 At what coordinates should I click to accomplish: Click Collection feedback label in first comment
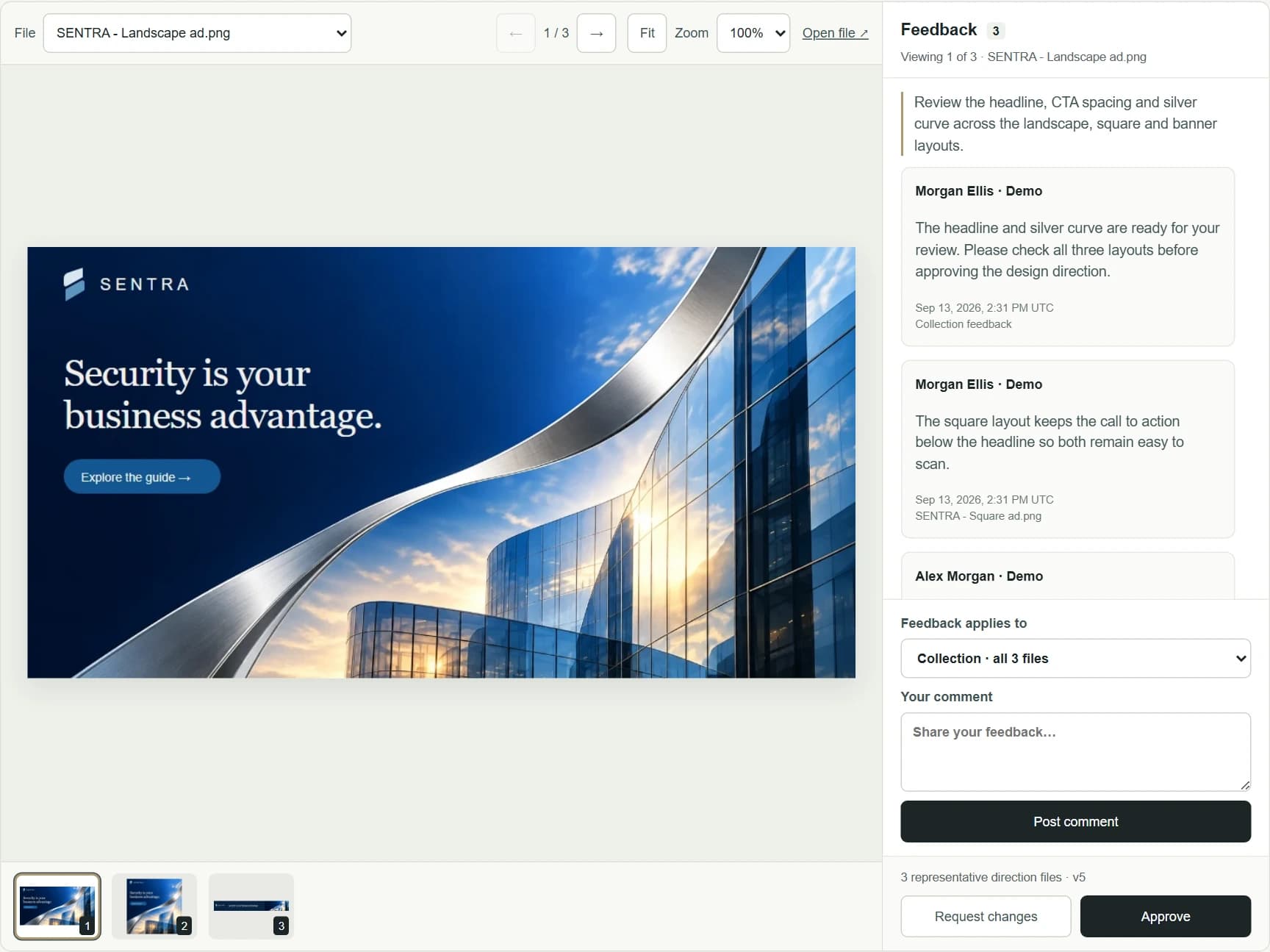[x=963, y=324]
